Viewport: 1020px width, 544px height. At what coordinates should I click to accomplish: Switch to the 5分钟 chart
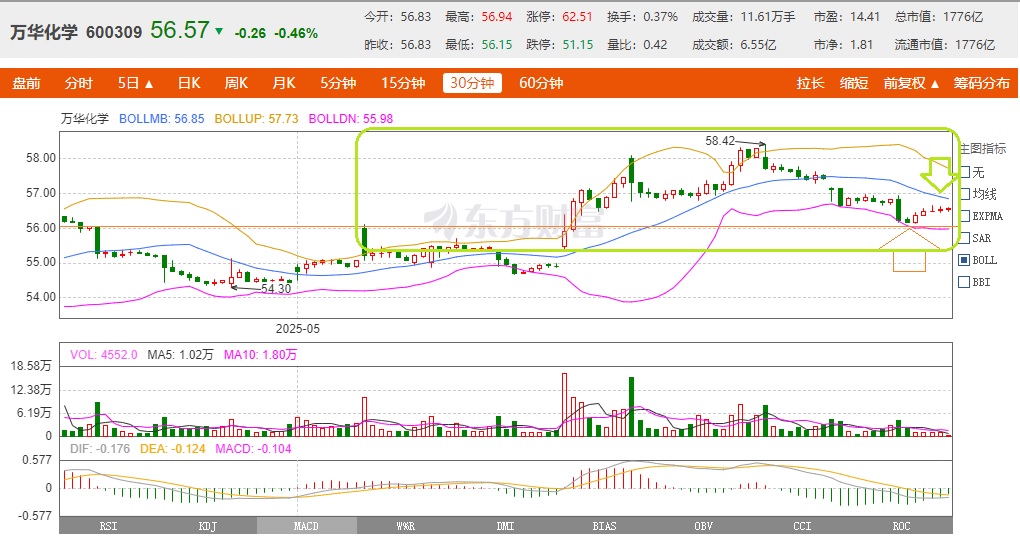pyautogui.click(x=338, y=83)
